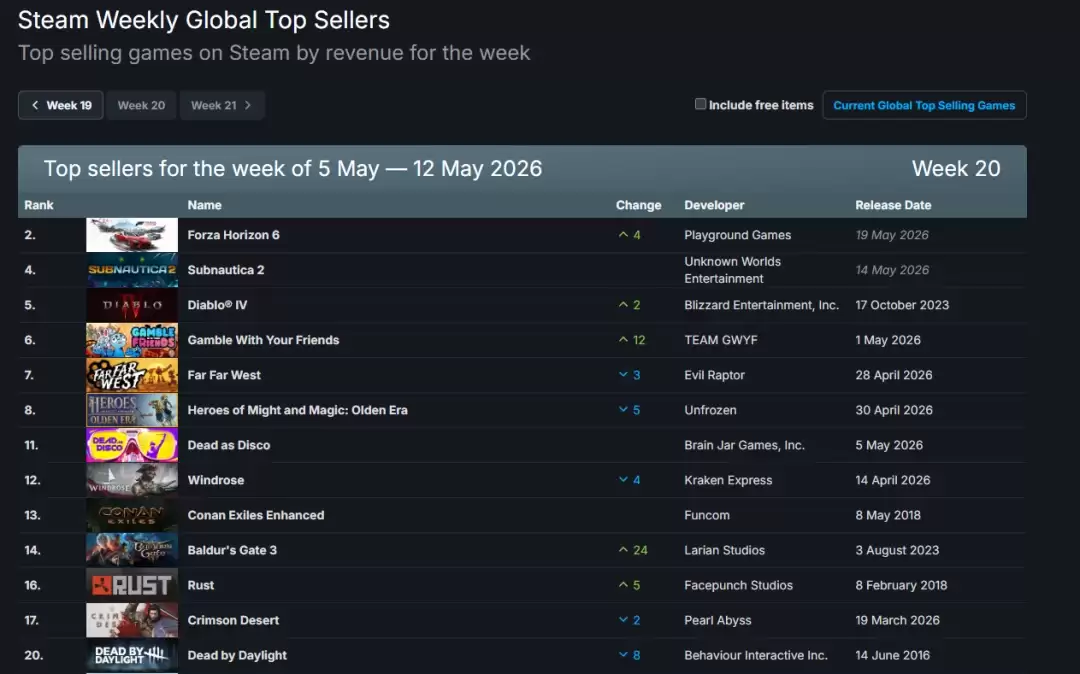Click the Rust game title

200,586
